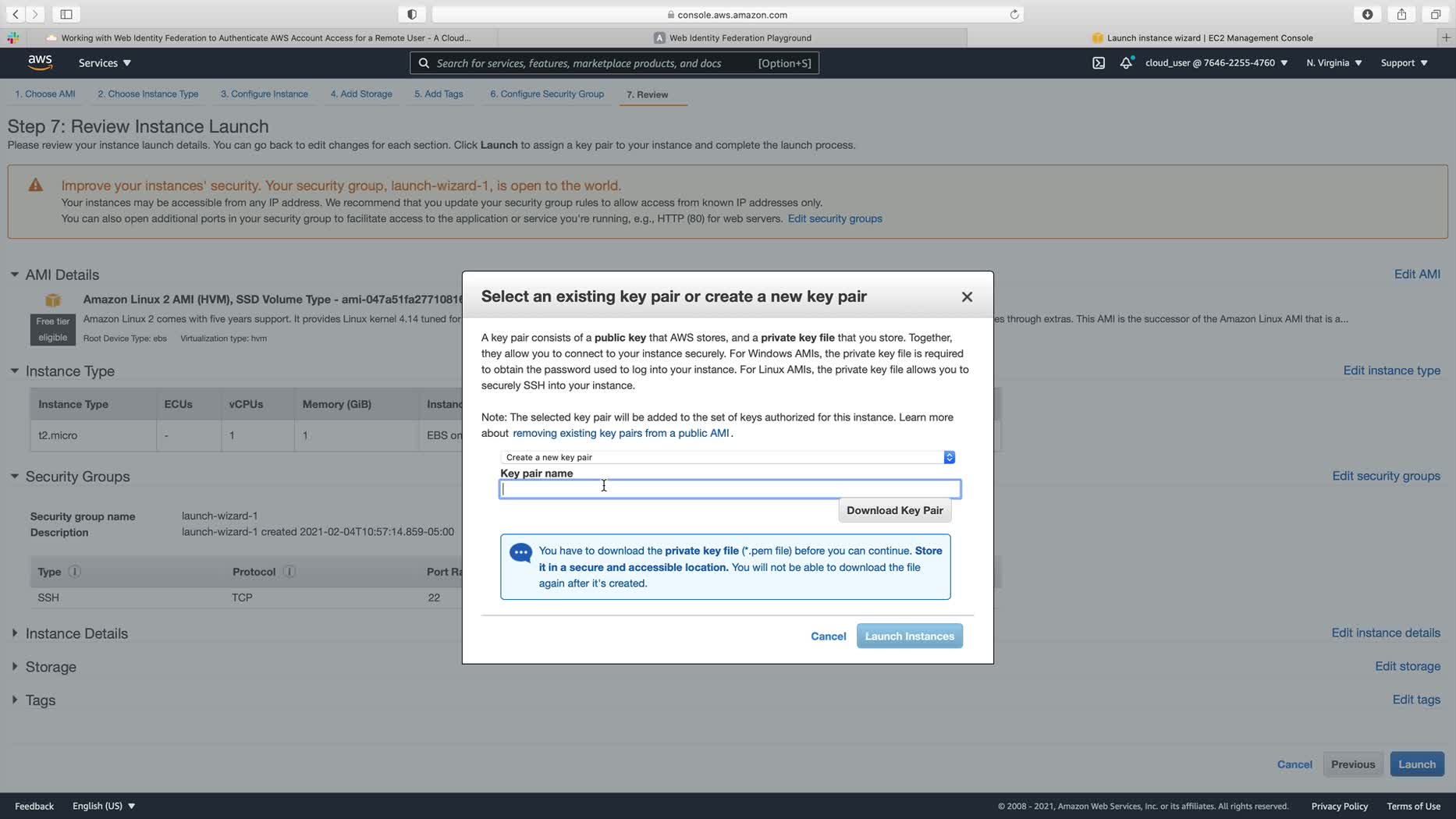Show all tabs overview icon
Screen dimensions: 1456x819
click(1435, 14)
